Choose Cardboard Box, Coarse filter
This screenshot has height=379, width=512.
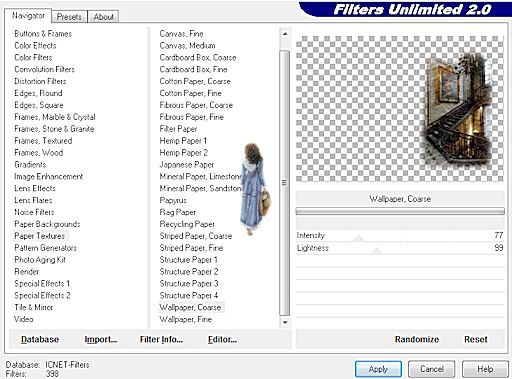tap(198, 57)
